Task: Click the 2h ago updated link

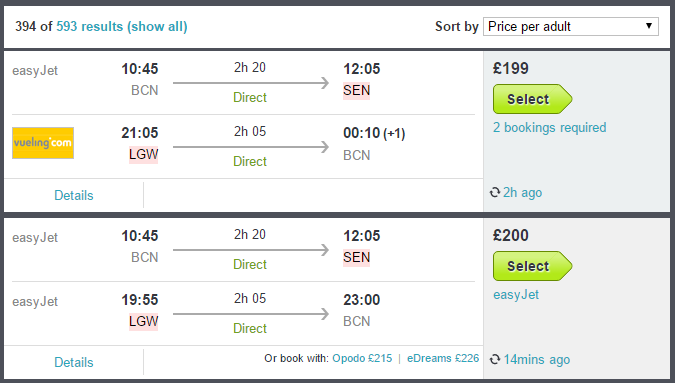Action: coord(523,193)
